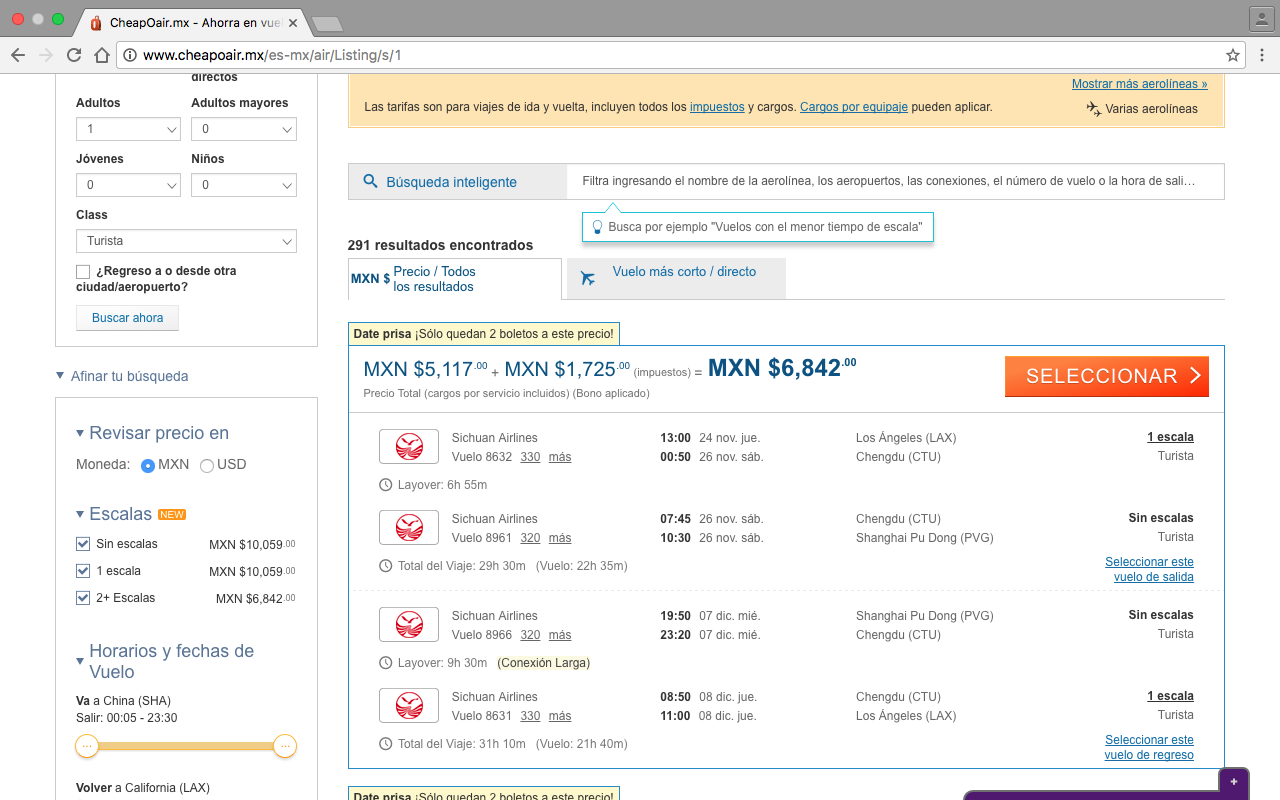Bookmark page with the star icon
The height and width of the screenshot is (800, 1280).
click(x=1233, y=55)
